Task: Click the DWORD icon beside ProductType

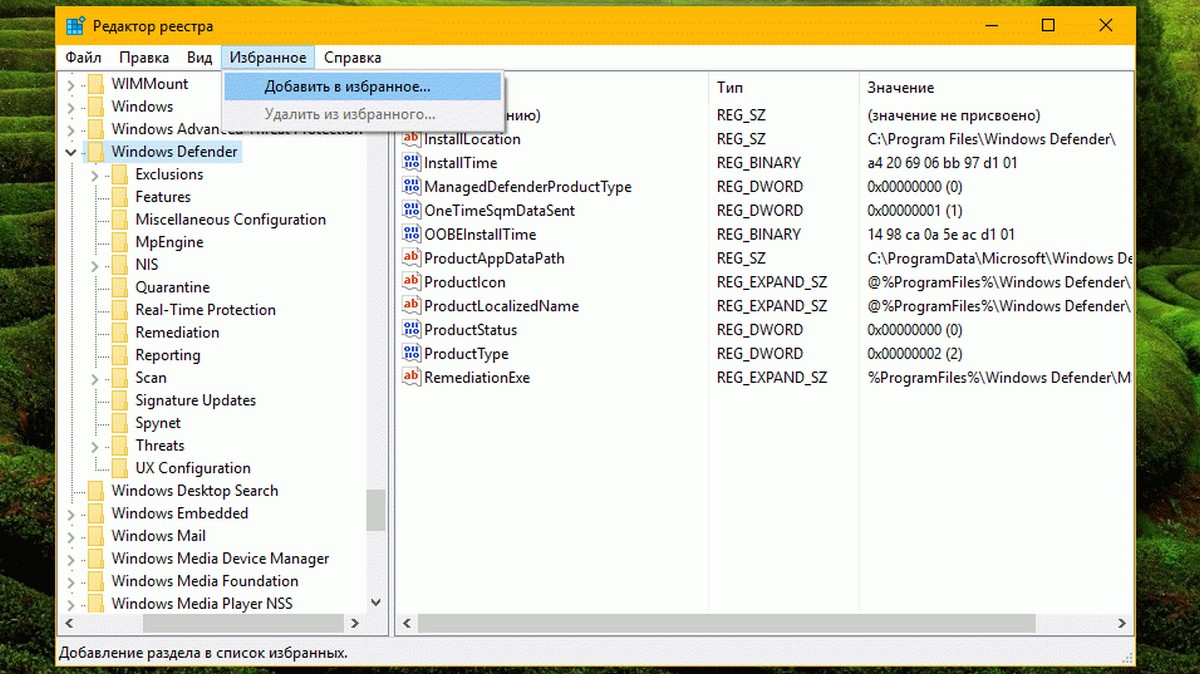Action: click(411, 354)
